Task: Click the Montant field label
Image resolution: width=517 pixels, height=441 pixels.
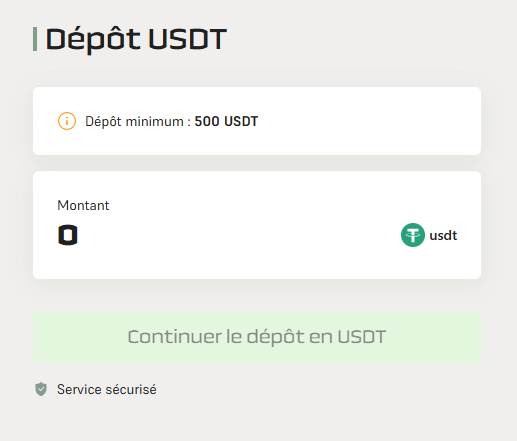Action: (83, 205)
